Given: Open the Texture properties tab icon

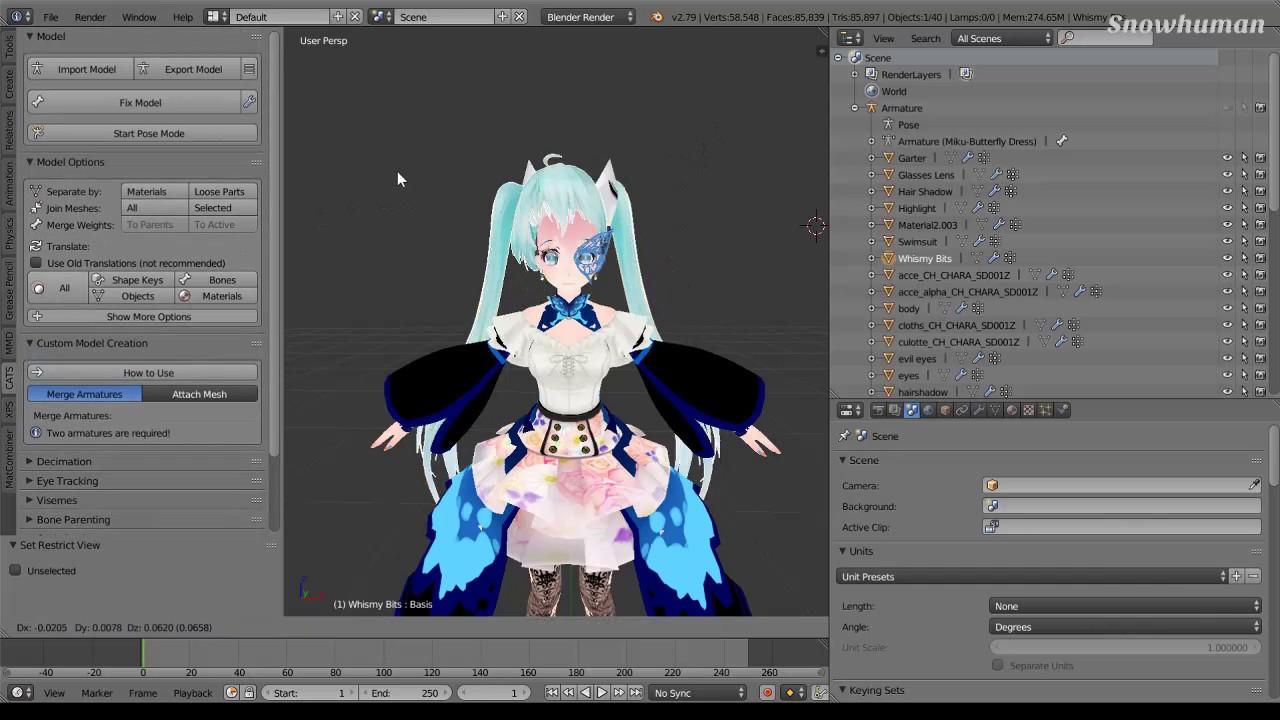Looking at the screenshot, I should pos(1029,410).
